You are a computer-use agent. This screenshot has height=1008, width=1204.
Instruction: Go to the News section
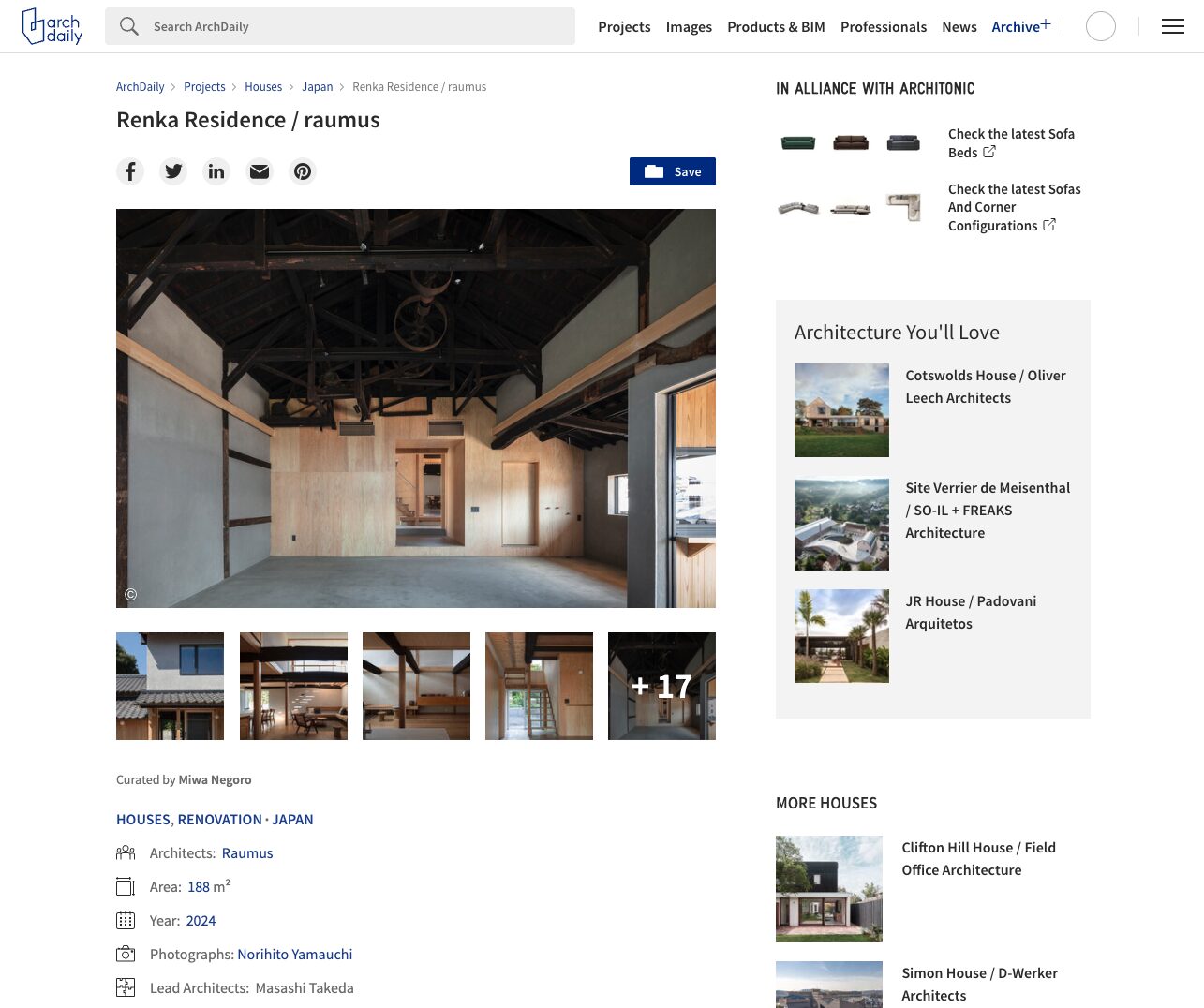click(959, 27)
